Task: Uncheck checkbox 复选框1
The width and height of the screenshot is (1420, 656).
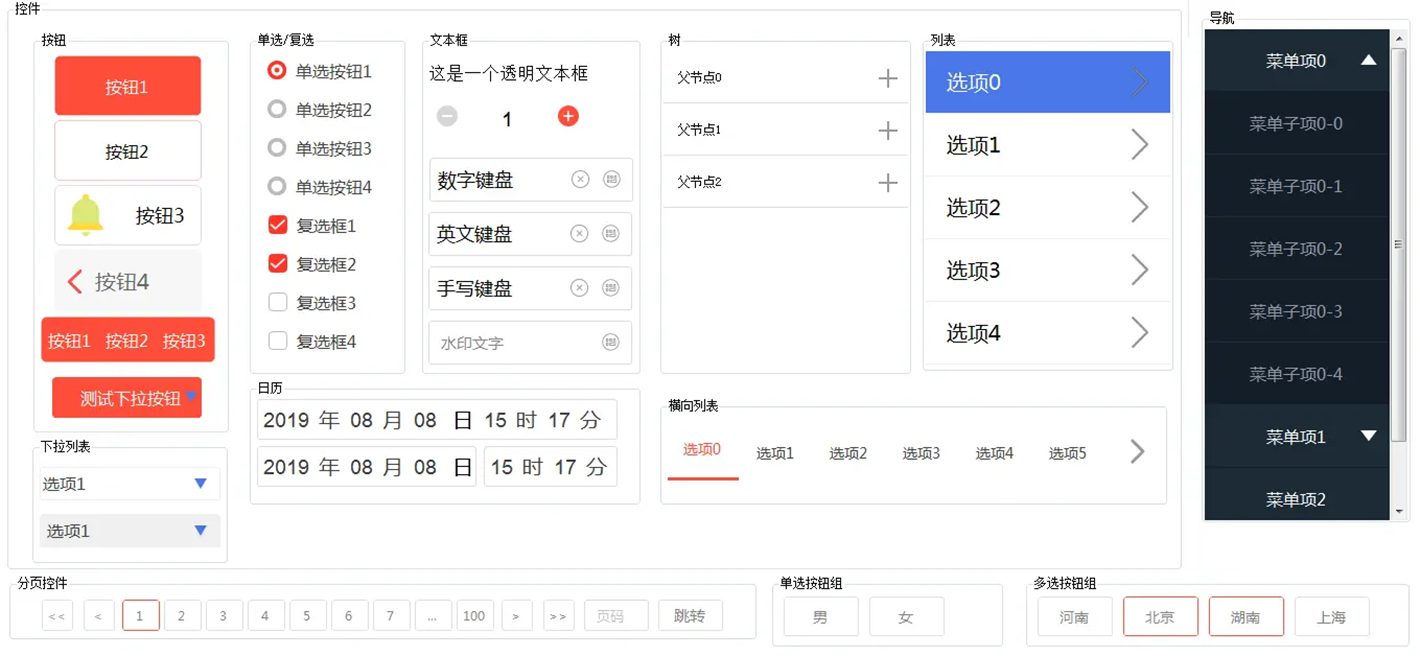Action: point(278,225)
